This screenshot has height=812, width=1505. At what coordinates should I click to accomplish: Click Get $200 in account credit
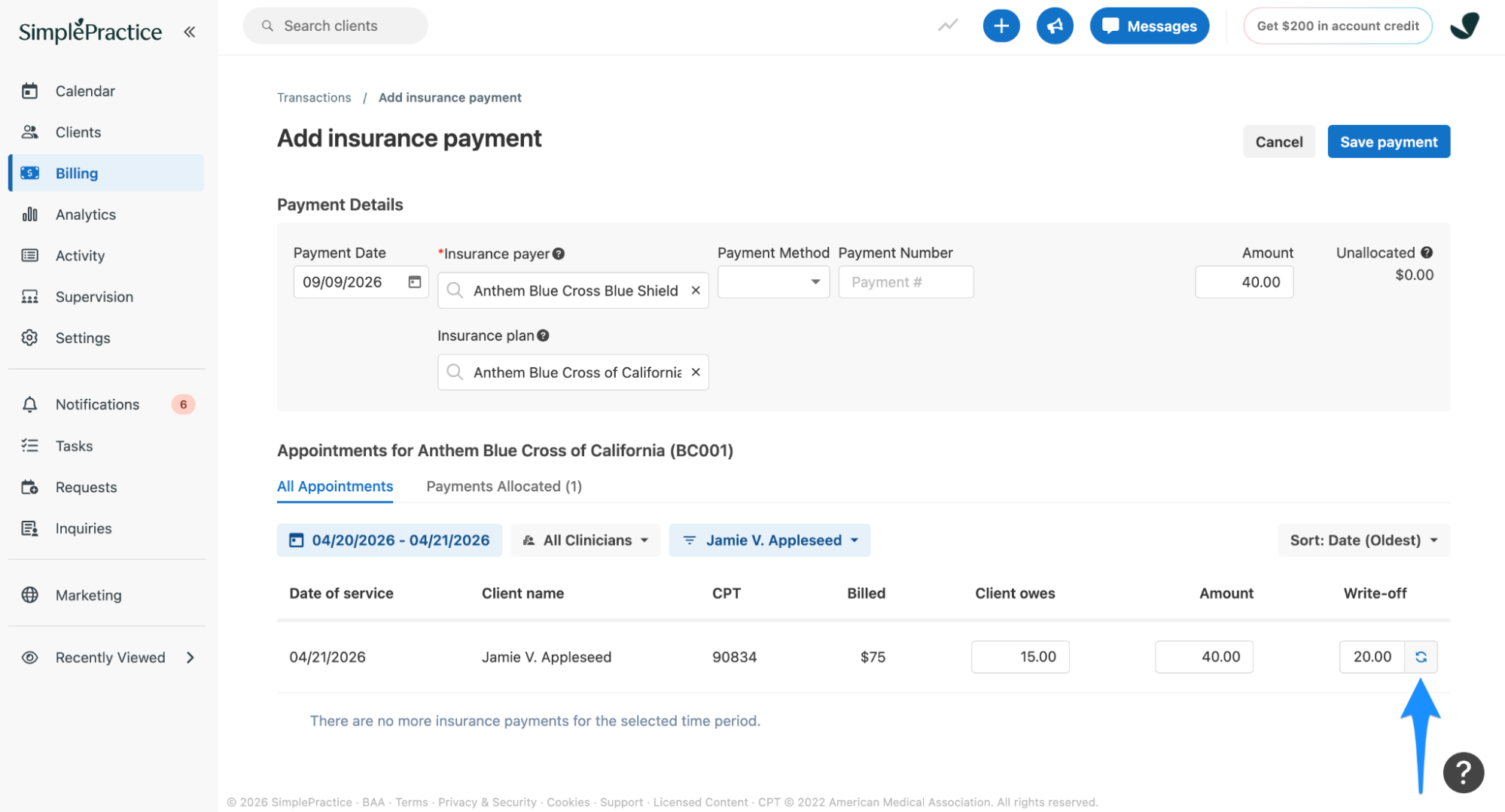click(x=1337, y=26)
